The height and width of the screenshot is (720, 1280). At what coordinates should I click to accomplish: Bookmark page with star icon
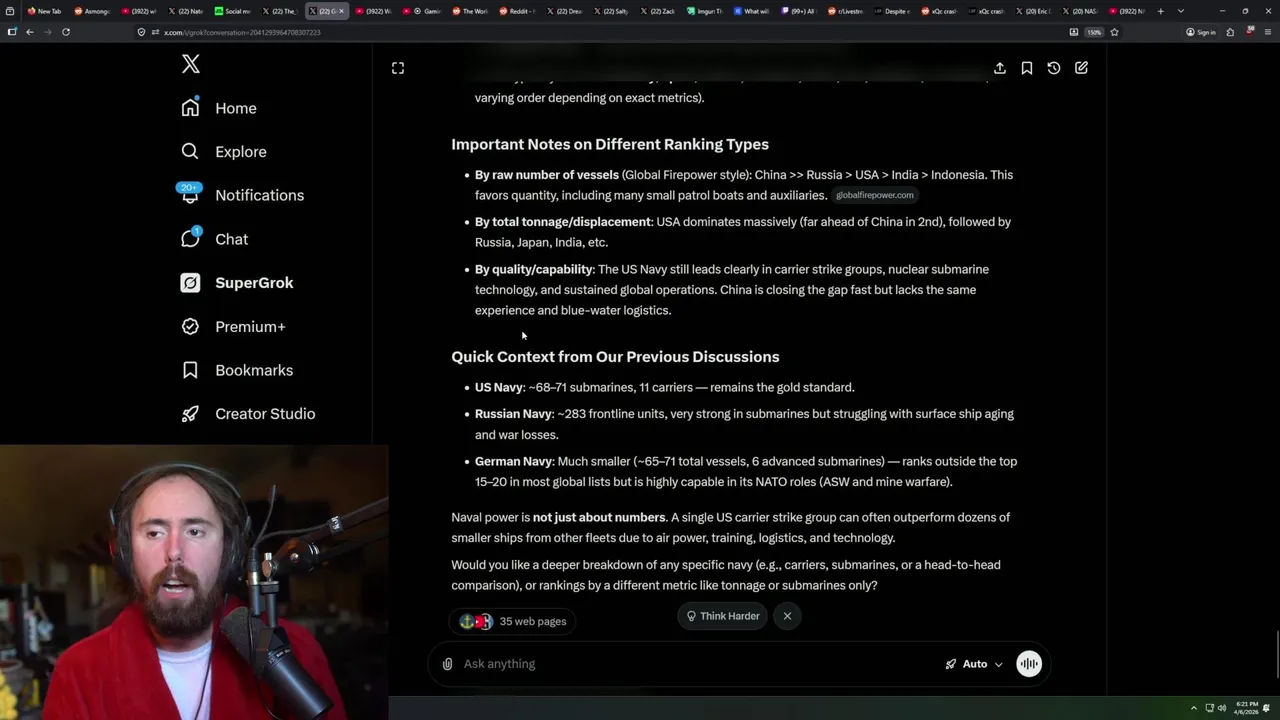click(1114, 32)
